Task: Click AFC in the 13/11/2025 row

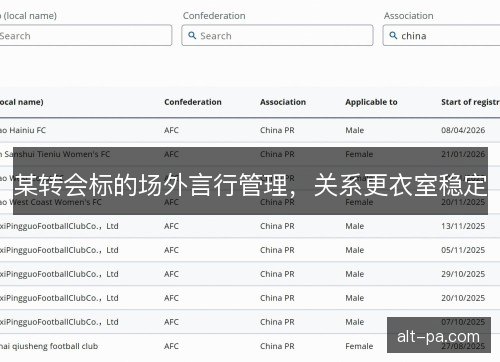Action: [x=171, y=226]
